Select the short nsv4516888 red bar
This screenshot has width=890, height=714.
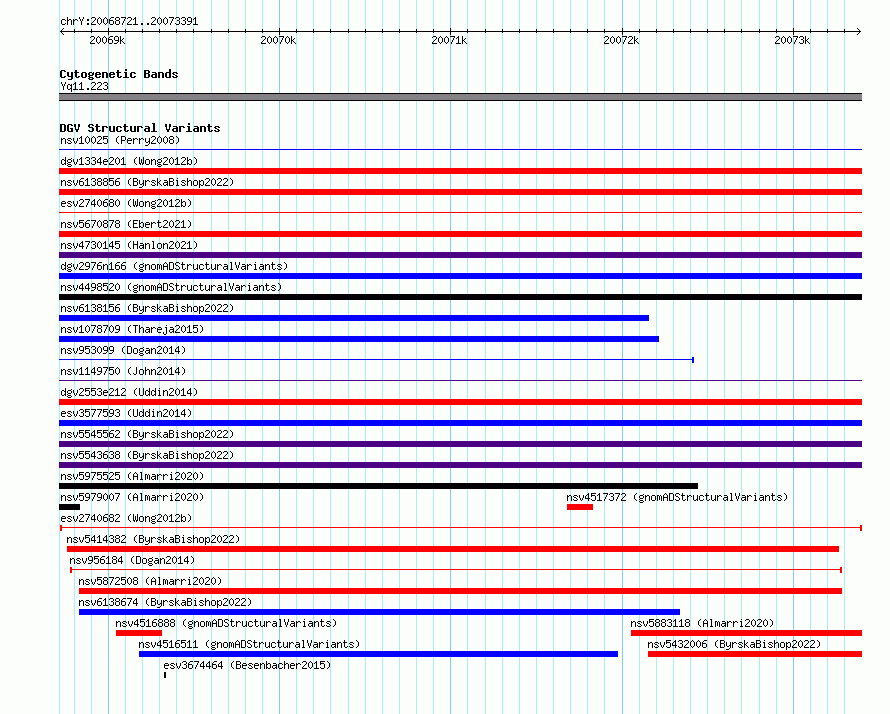139,633
